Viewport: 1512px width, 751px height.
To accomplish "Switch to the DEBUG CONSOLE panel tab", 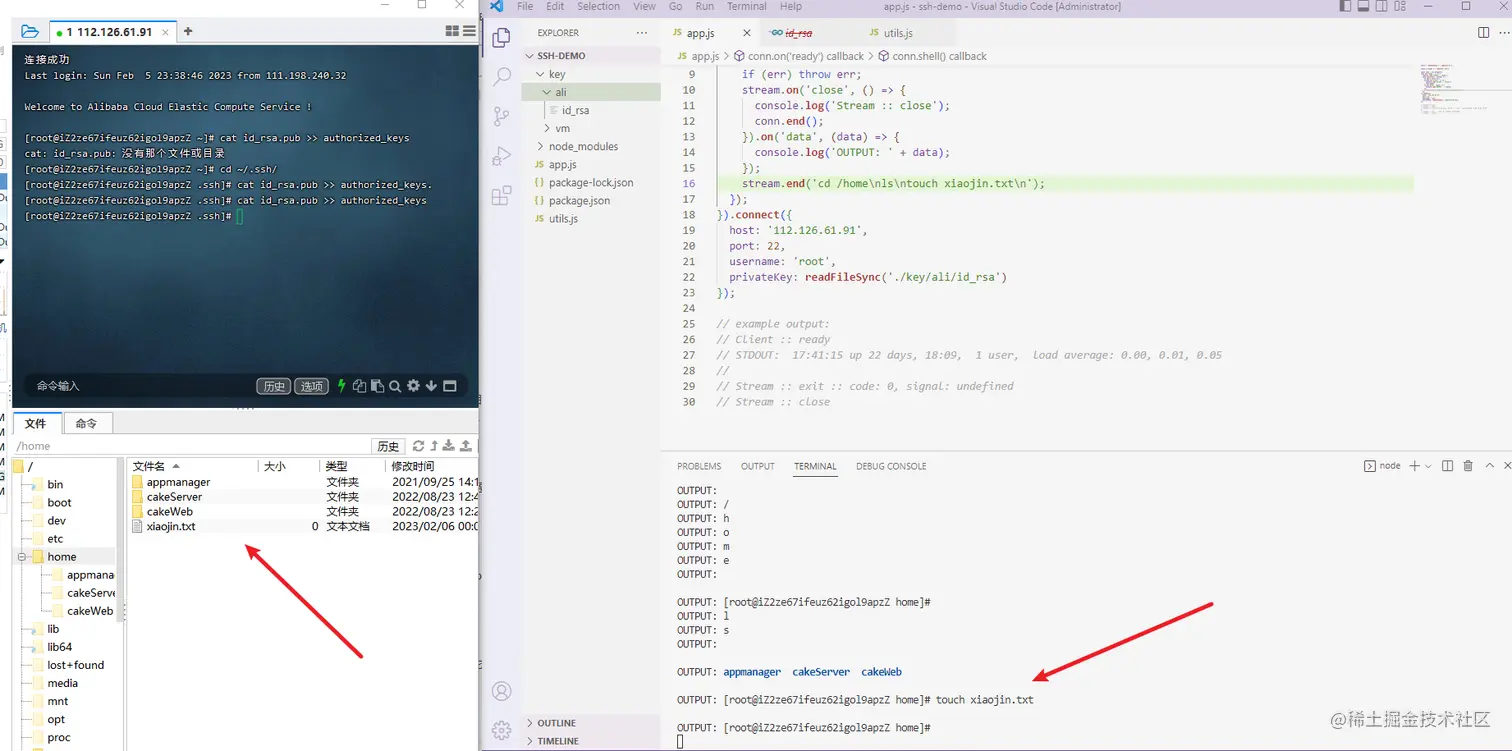I will 891,466.
